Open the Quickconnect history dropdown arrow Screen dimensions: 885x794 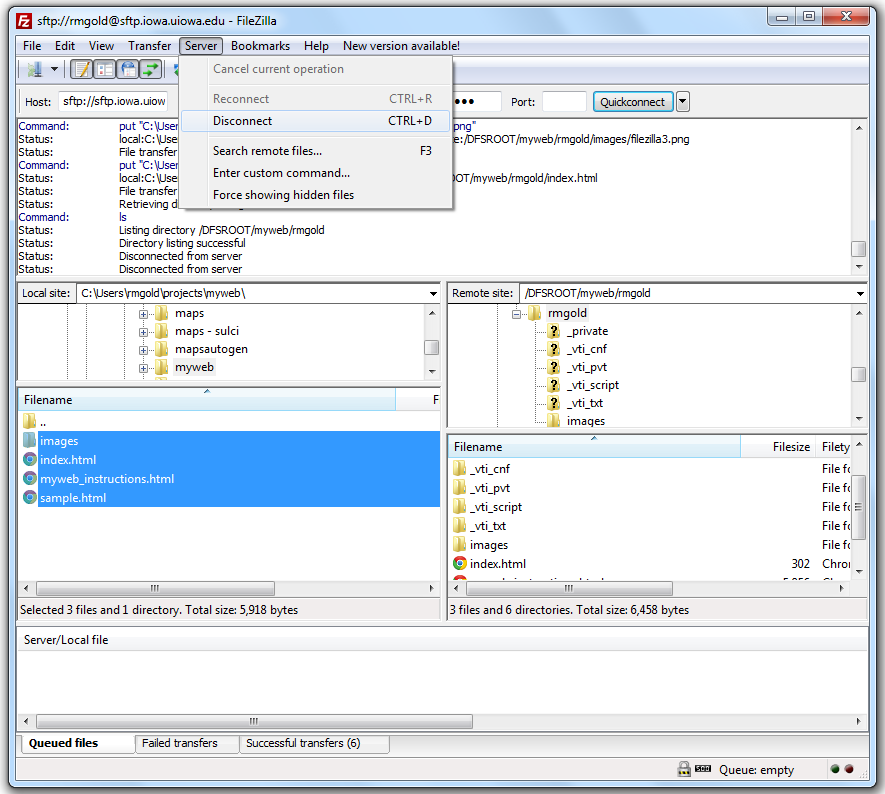click(683, 102)
